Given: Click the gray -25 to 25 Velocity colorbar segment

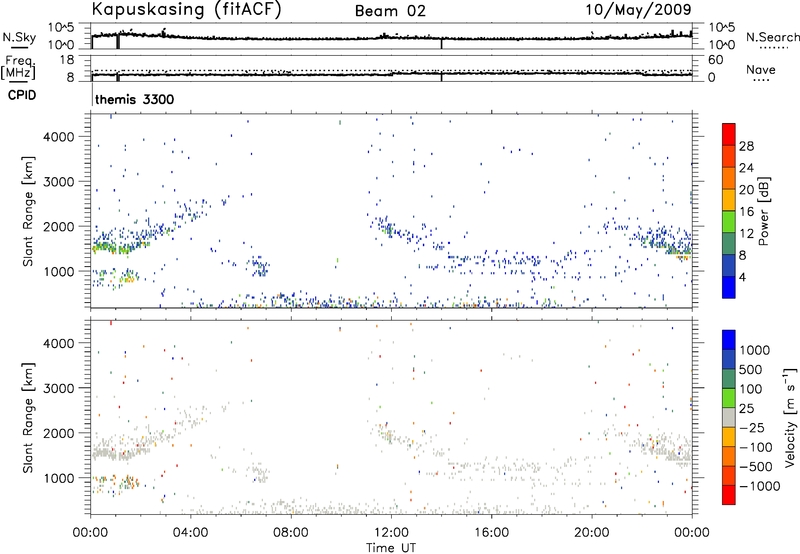Looking at the screenshot, I should coord(729,417).
